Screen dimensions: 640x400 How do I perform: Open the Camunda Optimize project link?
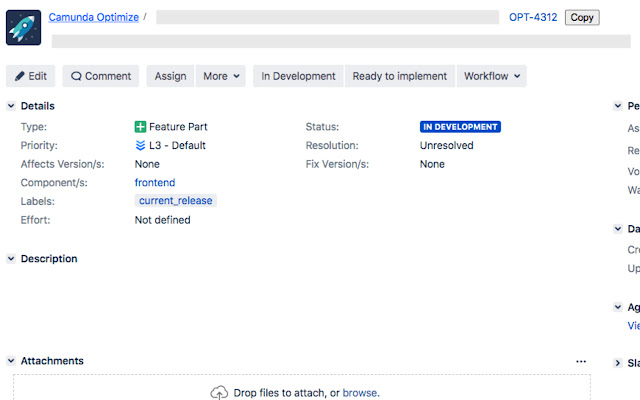coord(93,17)
